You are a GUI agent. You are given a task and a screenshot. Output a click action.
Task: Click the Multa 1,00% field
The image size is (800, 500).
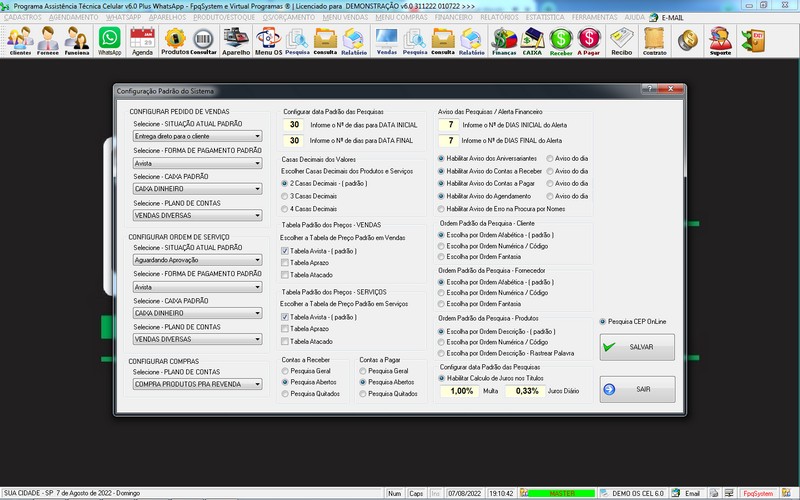pos(461,391)
